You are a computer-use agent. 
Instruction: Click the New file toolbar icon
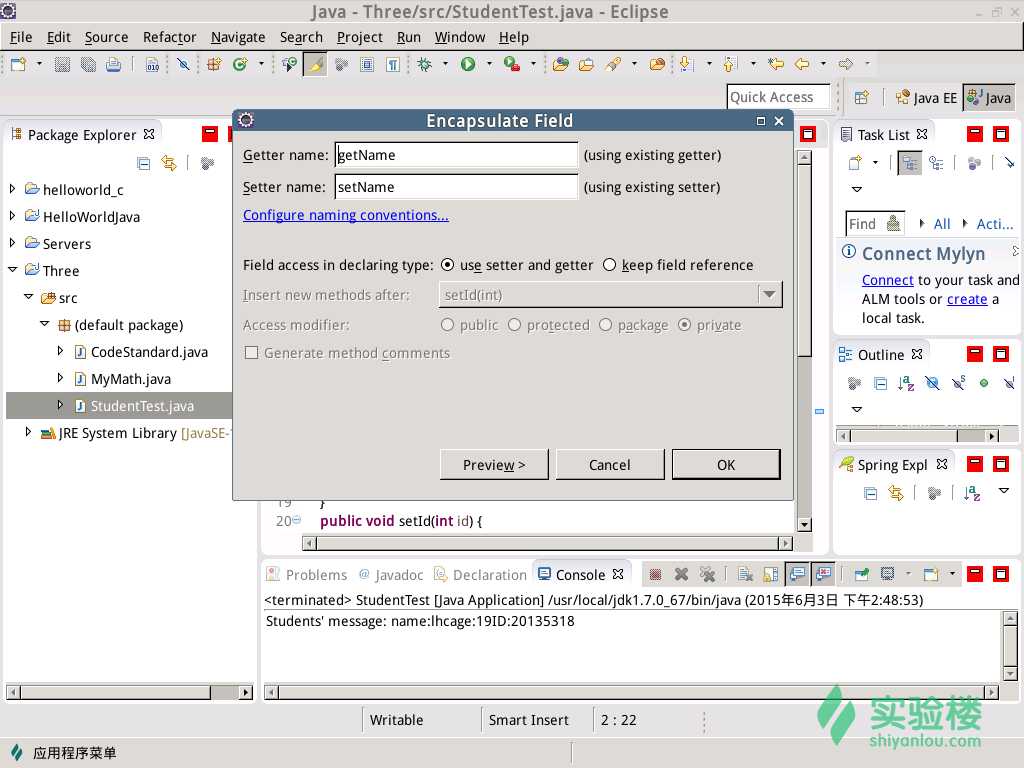(x=18, y=64)
